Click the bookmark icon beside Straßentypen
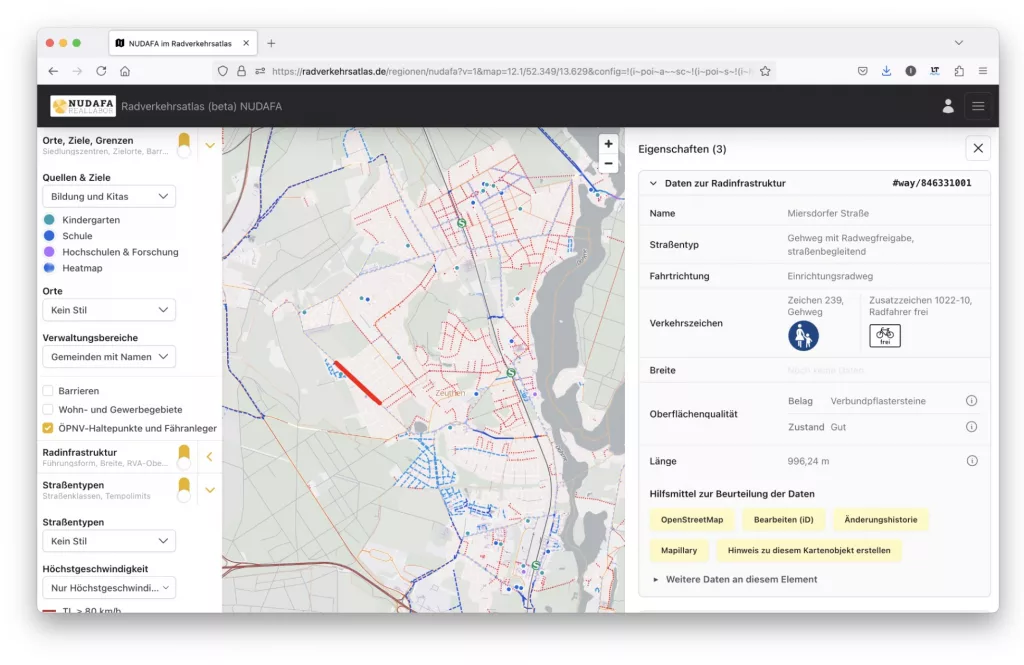1024x665 pixels. [x=184, y=490]
